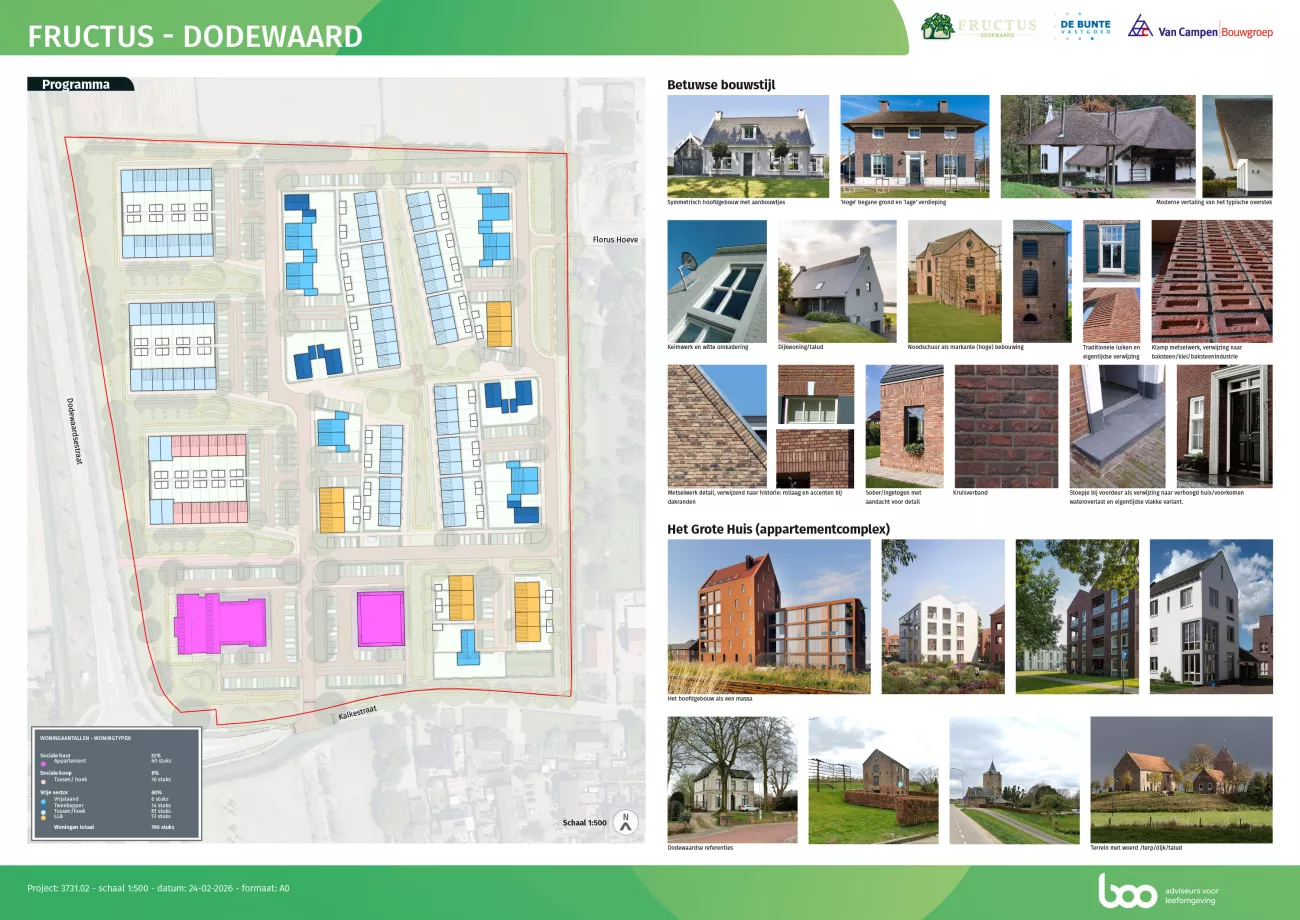This screenshot has width=1300, height=920.
Task: Open the Kruisverband brick pattern photo
Action: tap(1005, 425)
